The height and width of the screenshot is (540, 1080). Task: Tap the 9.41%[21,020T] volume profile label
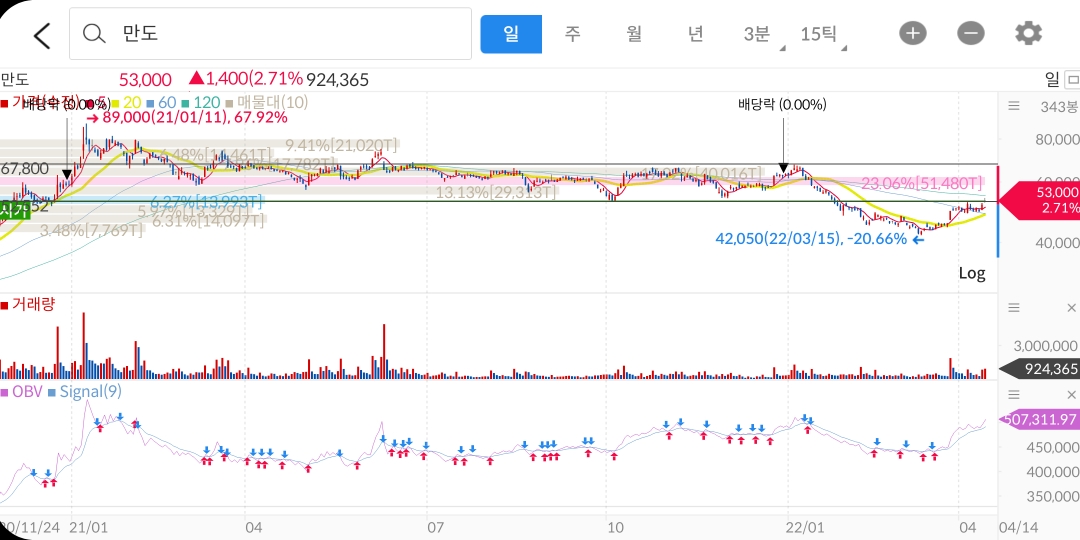342,145
